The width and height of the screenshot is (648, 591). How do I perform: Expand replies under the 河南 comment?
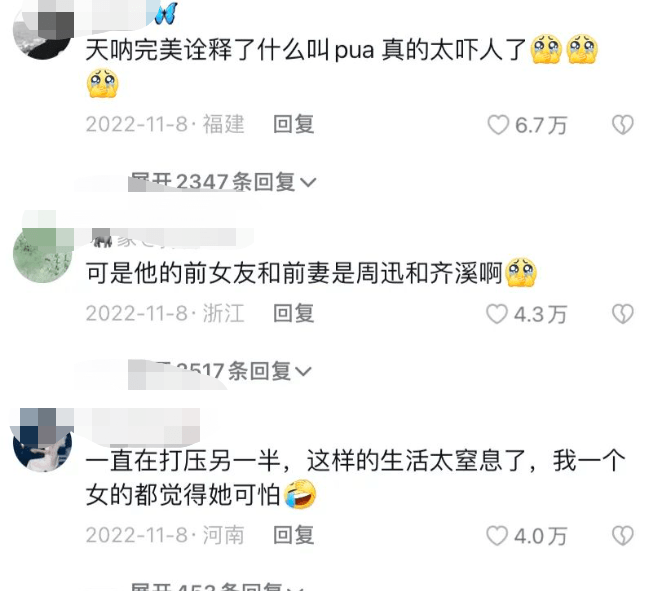coord(217,586)
